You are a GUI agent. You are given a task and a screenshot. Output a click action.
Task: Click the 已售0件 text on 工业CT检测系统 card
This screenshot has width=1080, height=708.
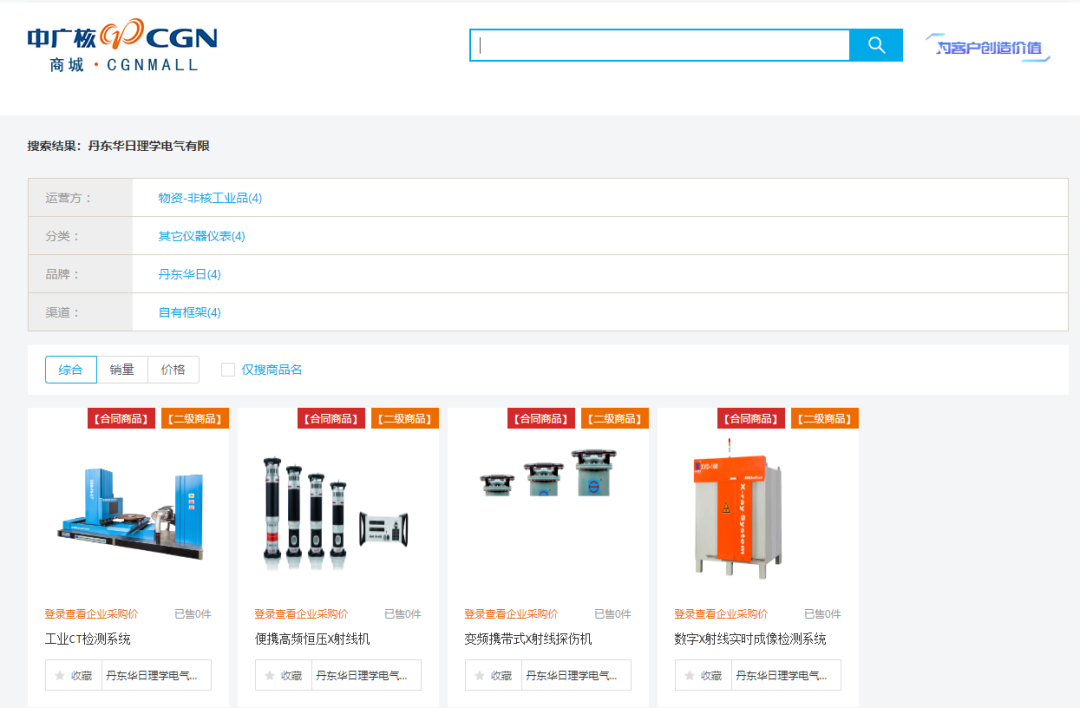[x=193, y=614]
